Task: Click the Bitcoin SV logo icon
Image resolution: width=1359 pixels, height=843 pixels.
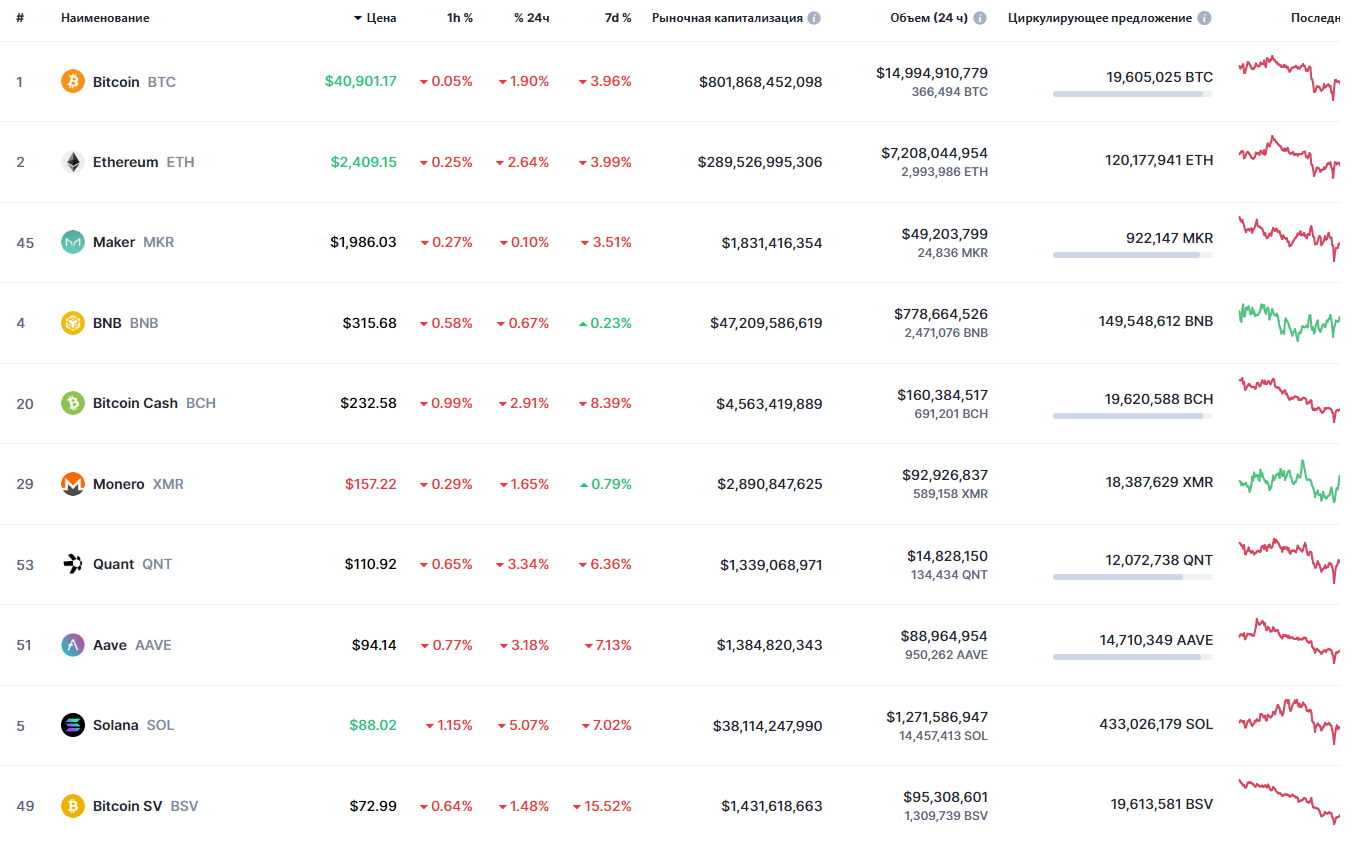Action: point(73,806)
